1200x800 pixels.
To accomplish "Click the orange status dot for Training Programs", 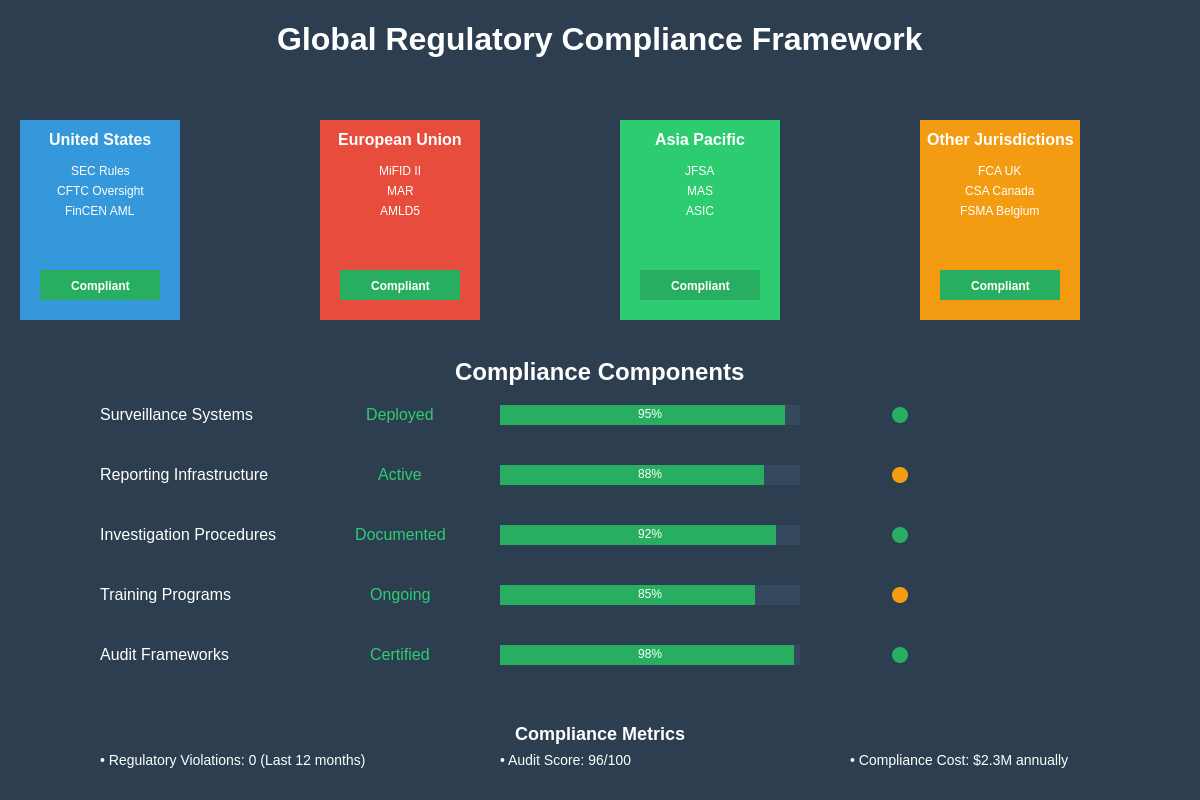I will tap(900, 595).
